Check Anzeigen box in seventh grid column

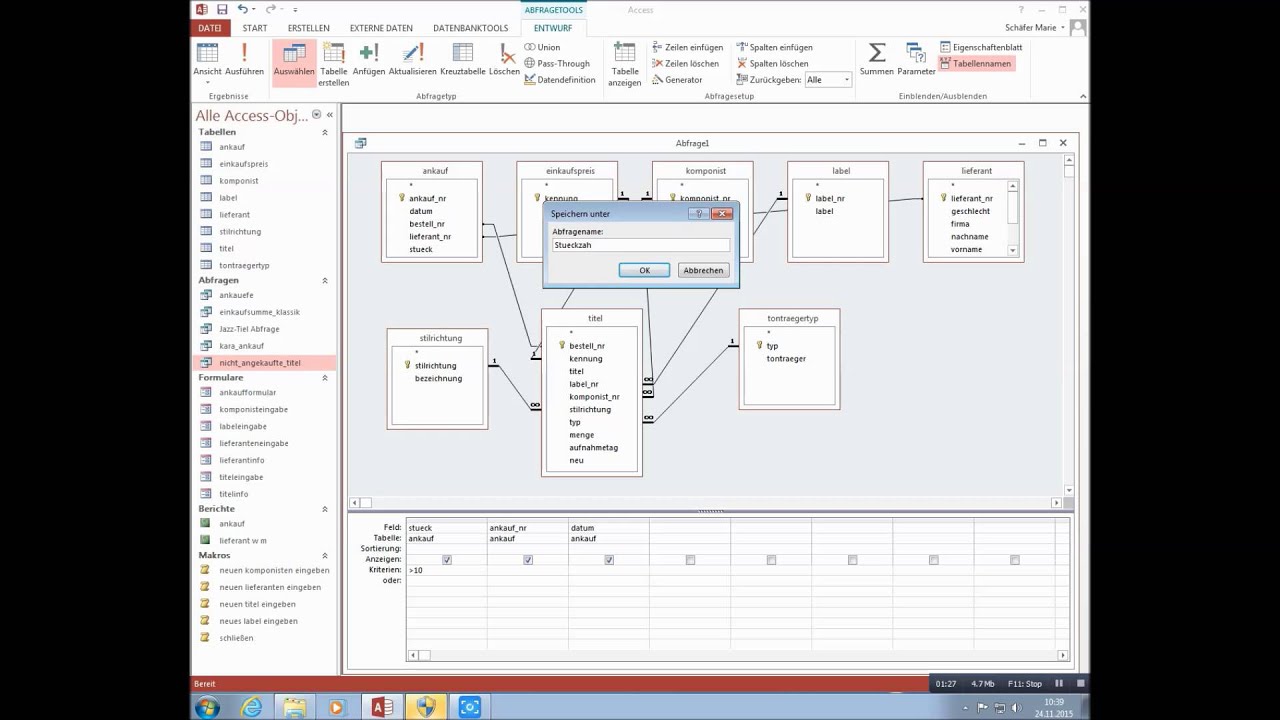coord(933,560)
